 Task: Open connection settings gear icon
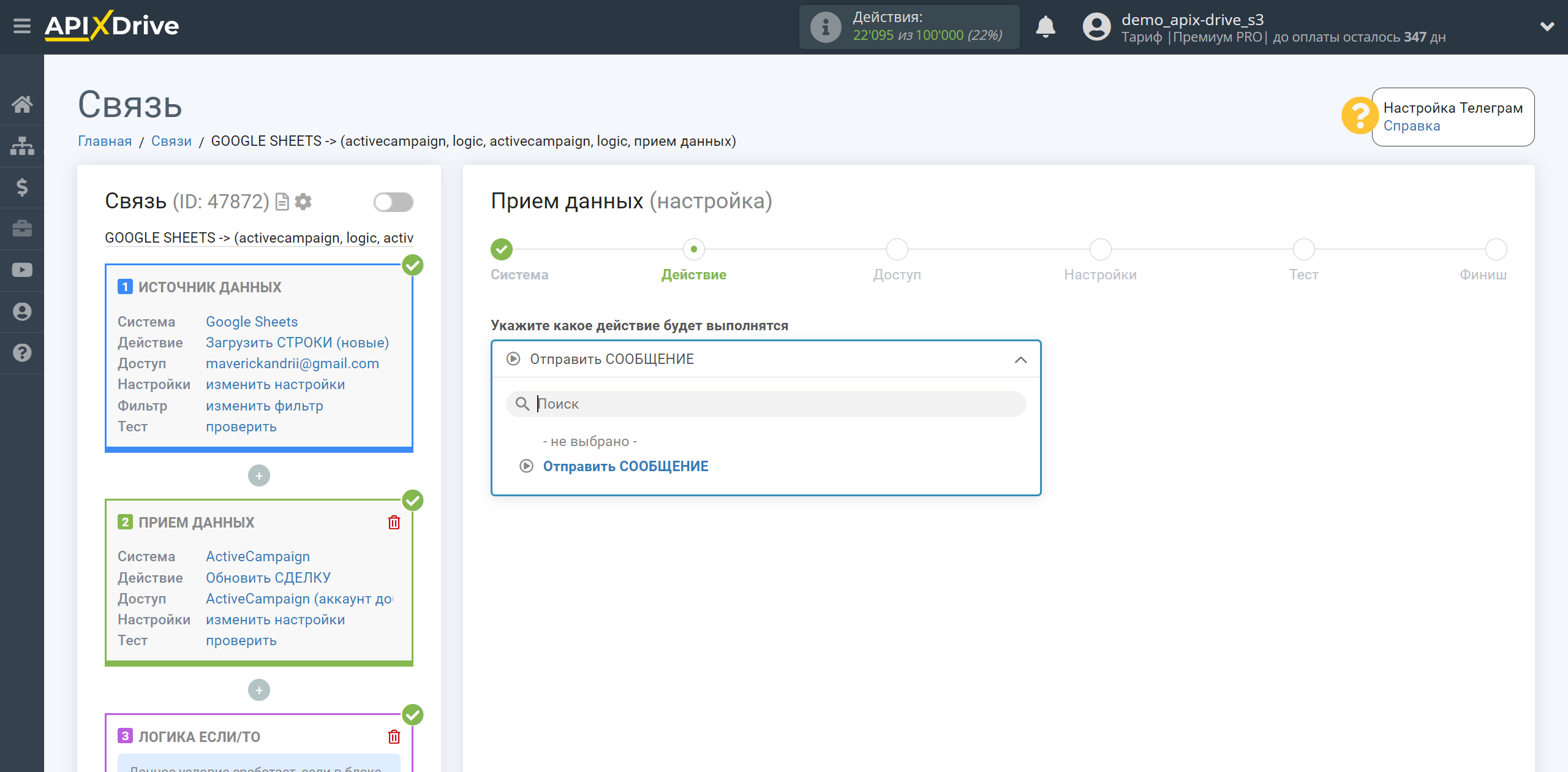point(303,202)
